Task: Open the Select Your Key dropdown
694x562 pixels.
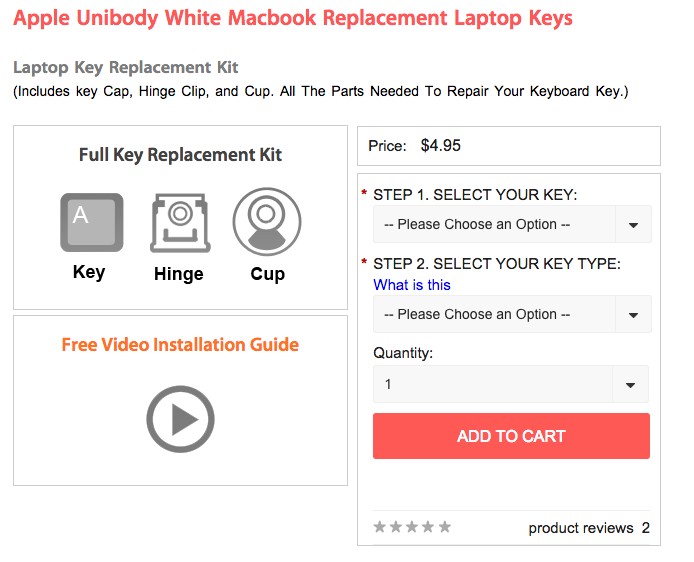Action: [x=512, y=224]
